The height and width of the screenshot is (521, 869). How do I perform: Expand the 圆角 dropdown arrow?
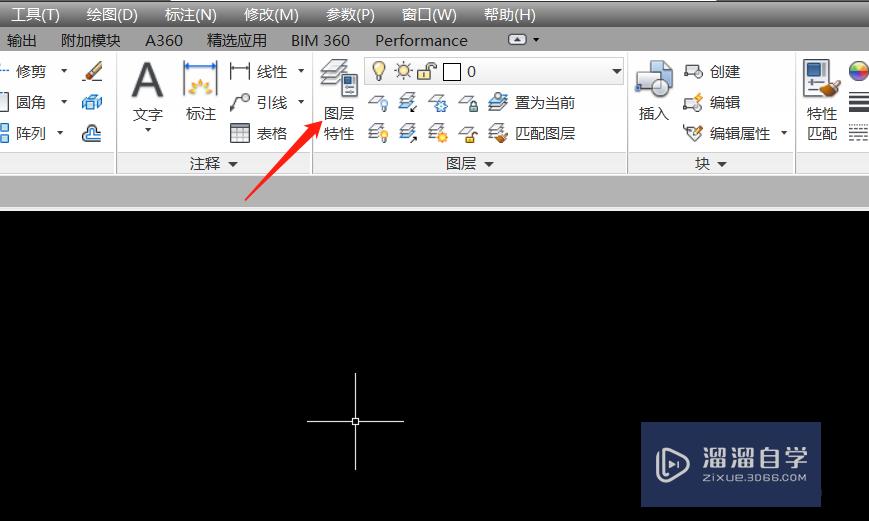[x=64, y=102]
